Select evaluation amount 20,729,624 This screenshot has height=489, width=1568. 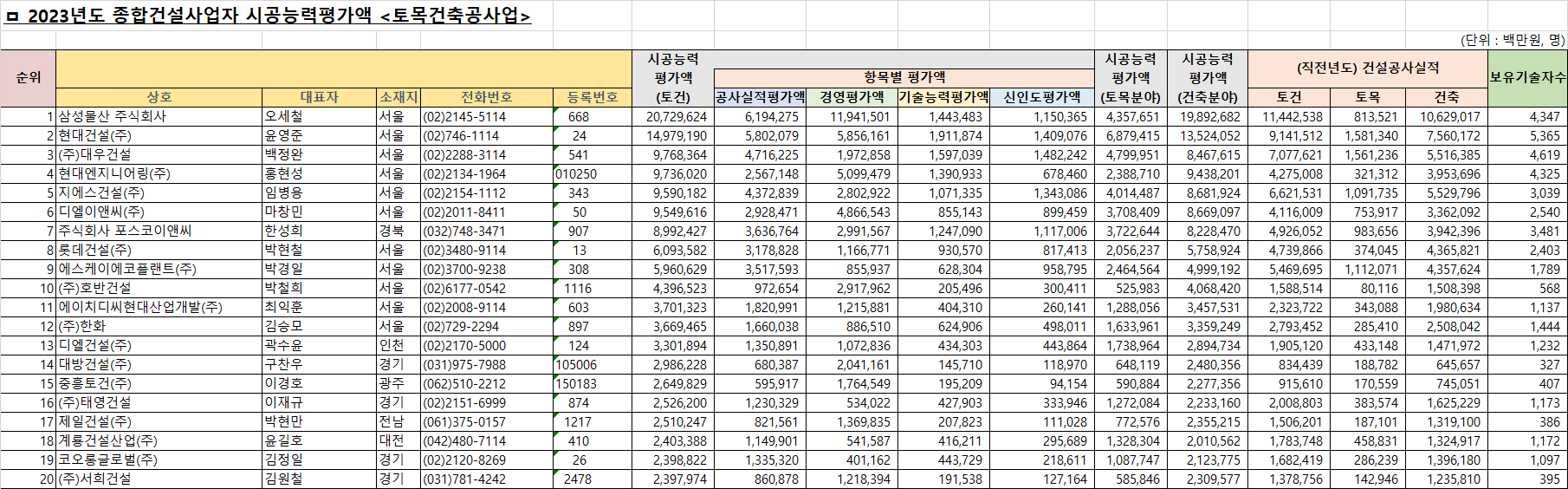[x=673, y=116]
